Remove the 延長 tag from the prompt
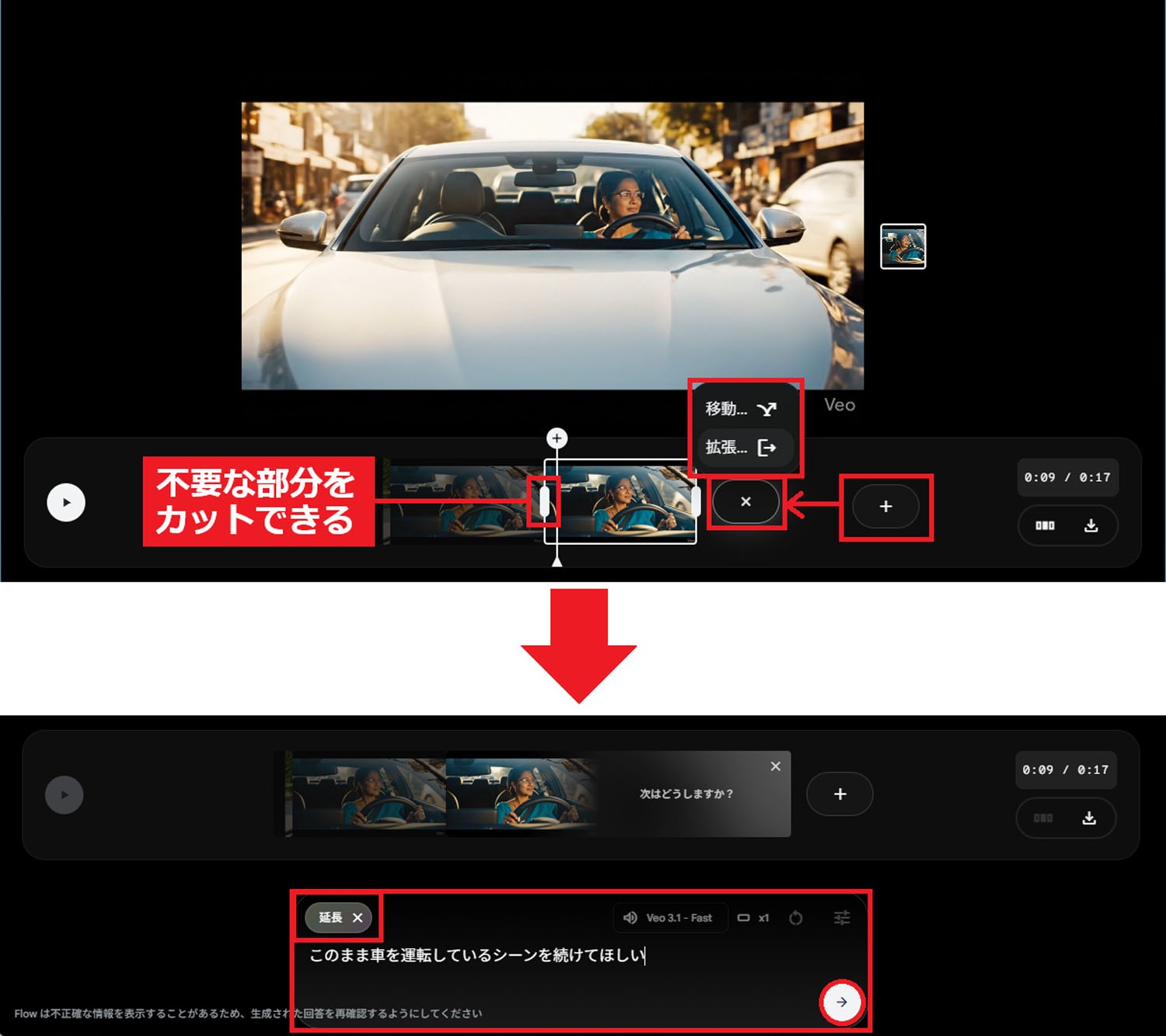 358,918
